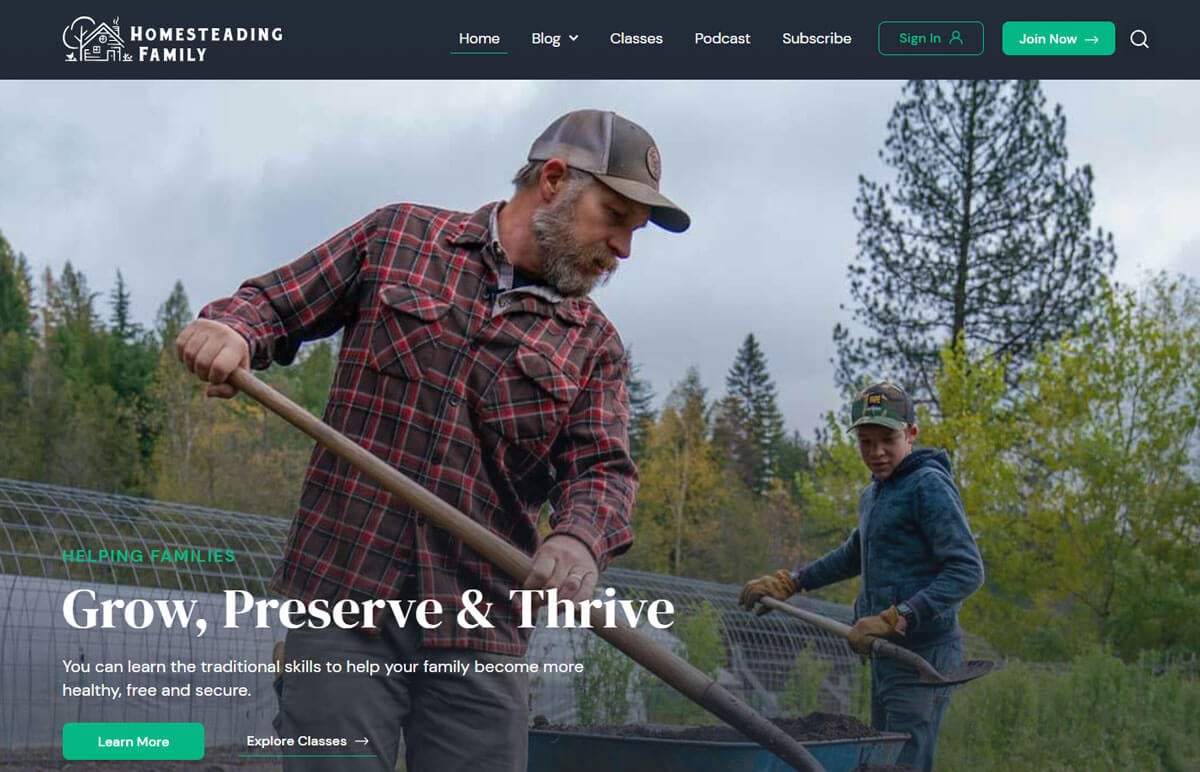Open the search magnifier icon
The image size is (1200, 772).
pos(1139,39)
